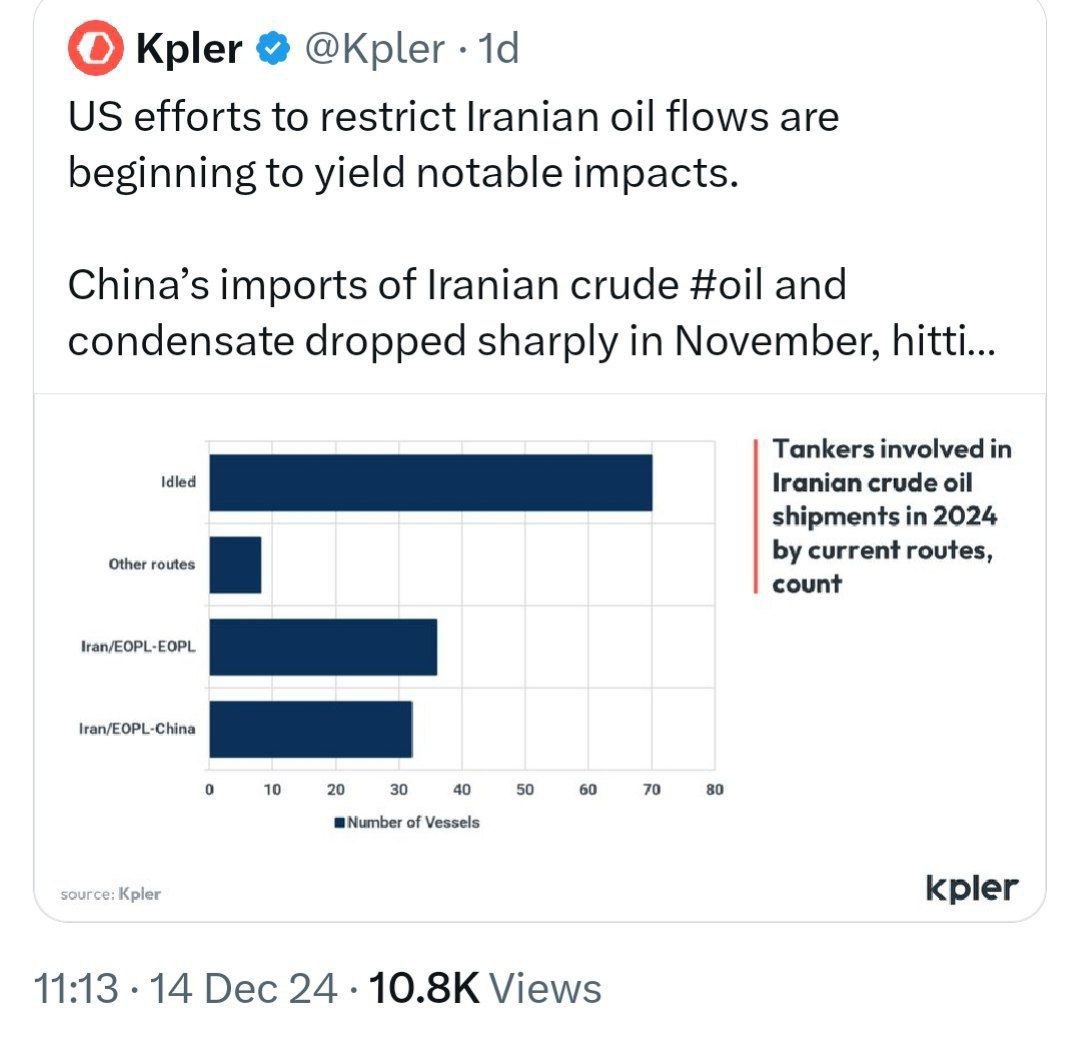Open the @Kpler handle link
Viewport: 1080px width, 1039px height.
pyautogui.click(x=375, y=49)
